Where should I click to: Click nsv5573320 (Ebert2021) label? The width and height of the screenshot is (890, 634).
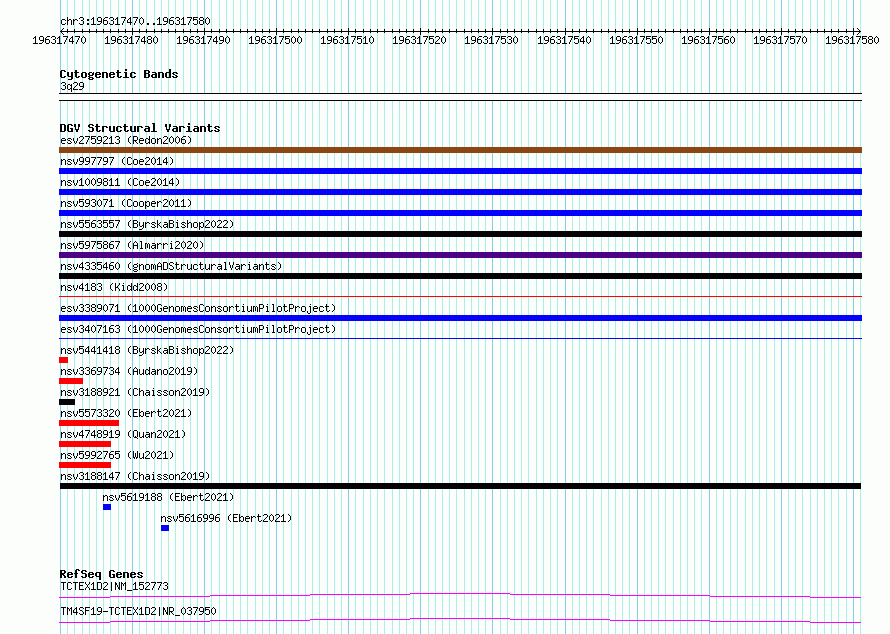coord(126,413)
